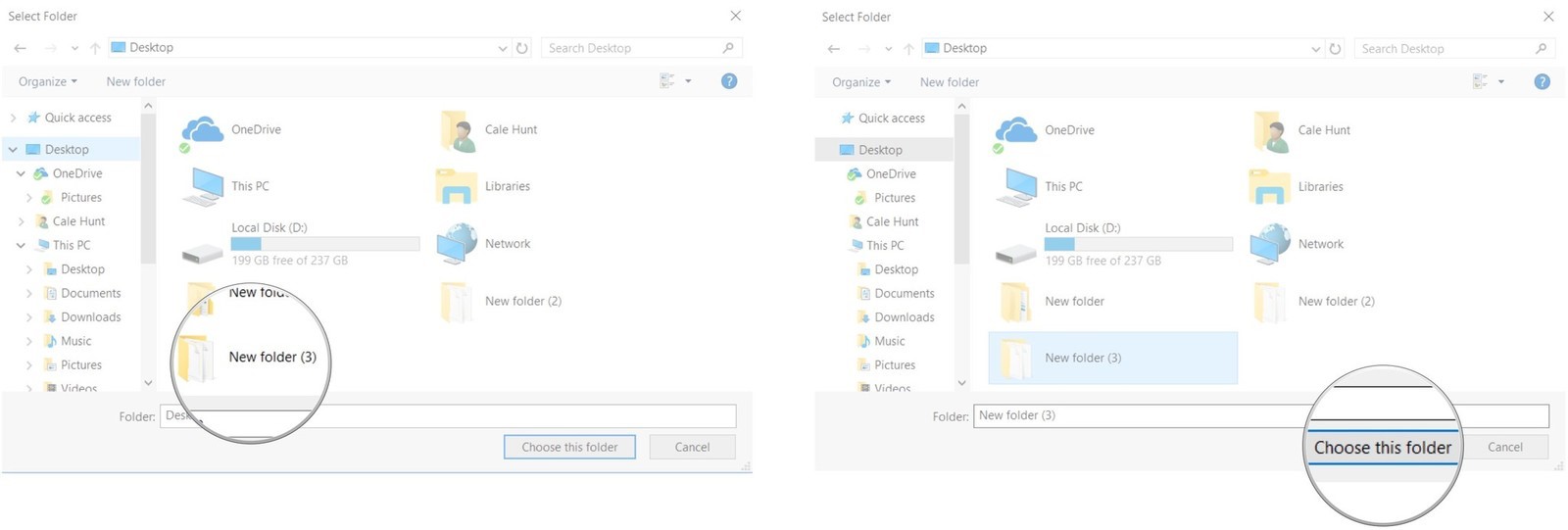
Task: Select Downloads in right dialog's navigation tree
Action: (904, 317)
